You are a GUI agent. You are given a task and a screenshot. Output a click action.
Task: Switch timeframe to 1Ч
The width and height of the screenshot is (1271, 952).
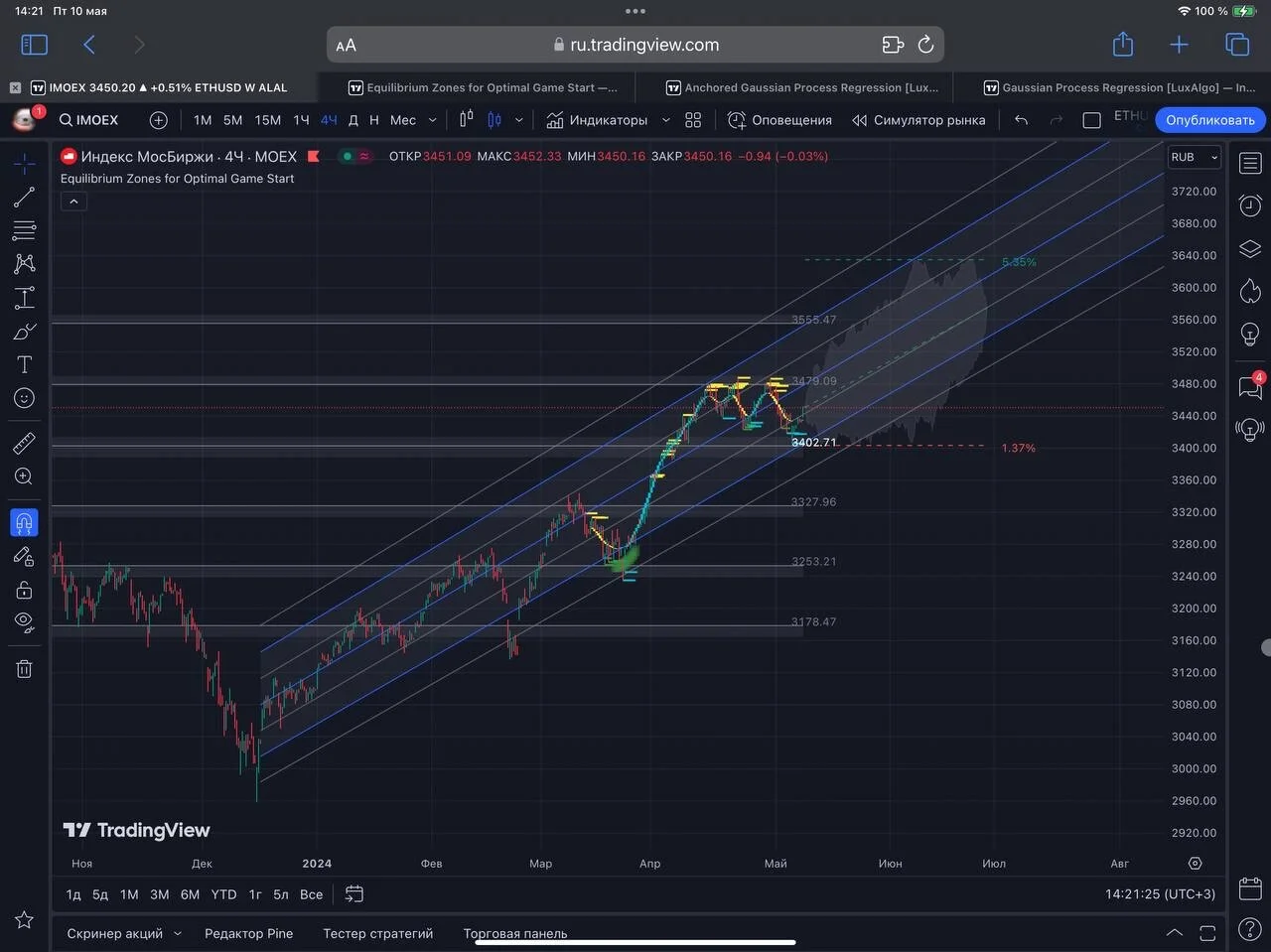point(301,120)
